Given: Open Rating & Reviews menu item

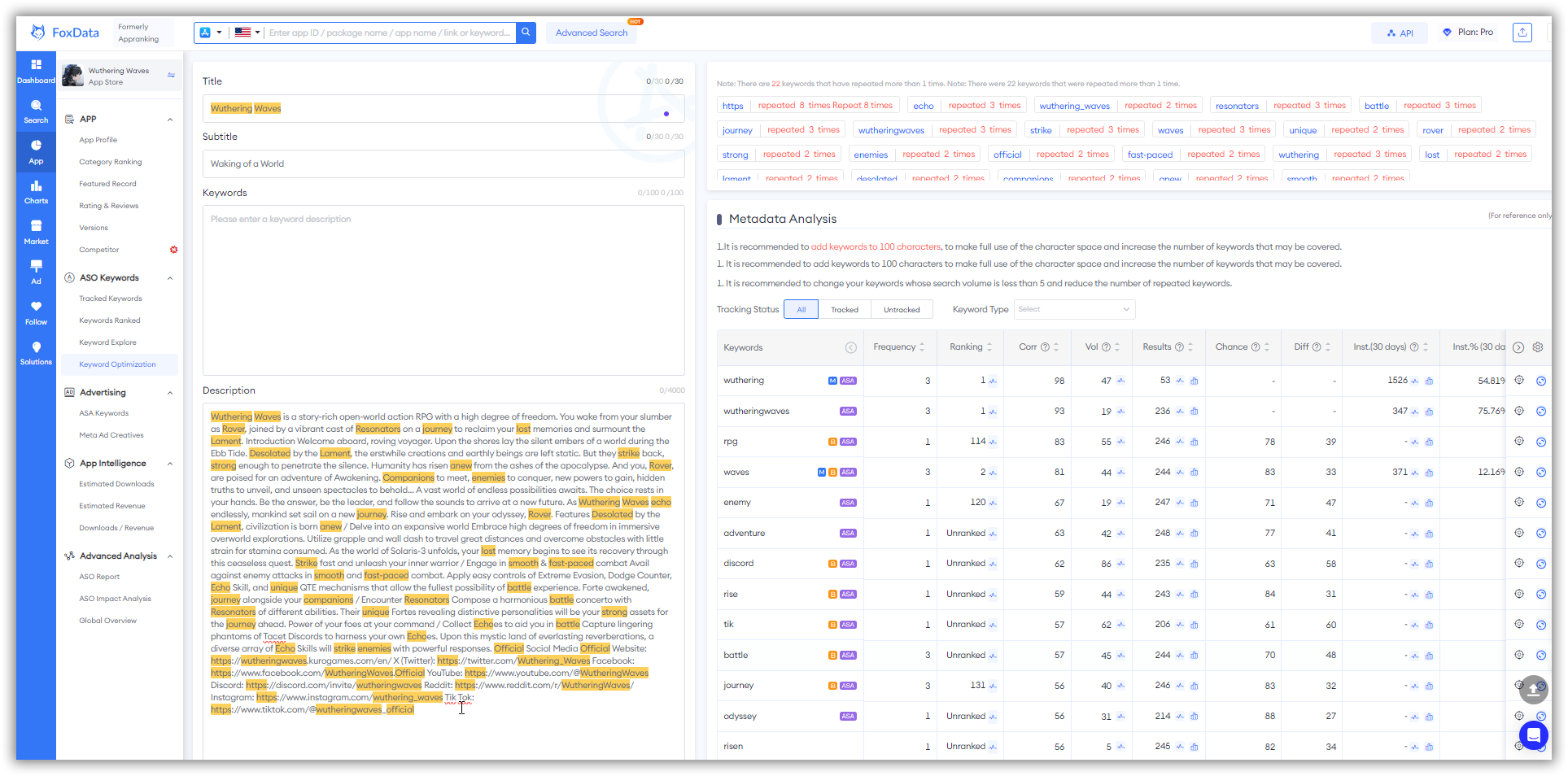Looking at the screenshot, I should pos(108,206).
